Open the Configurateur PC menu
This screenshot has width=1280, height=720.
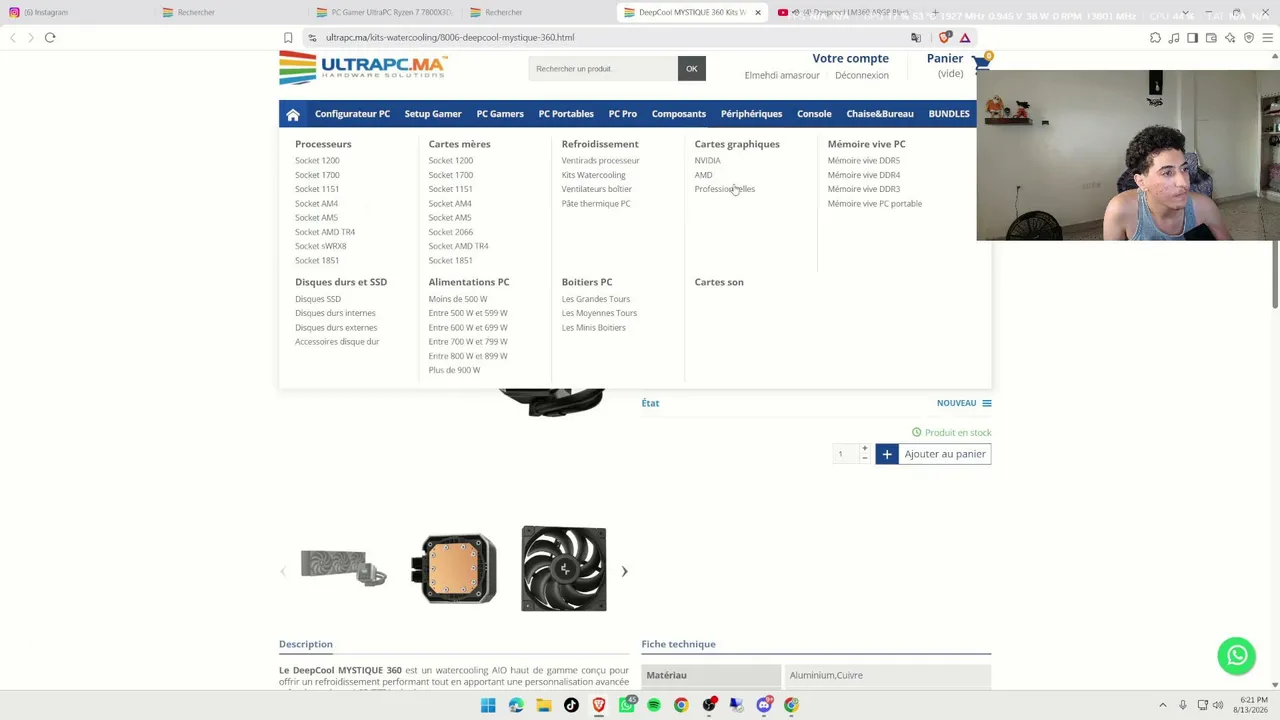click(352, 114)
